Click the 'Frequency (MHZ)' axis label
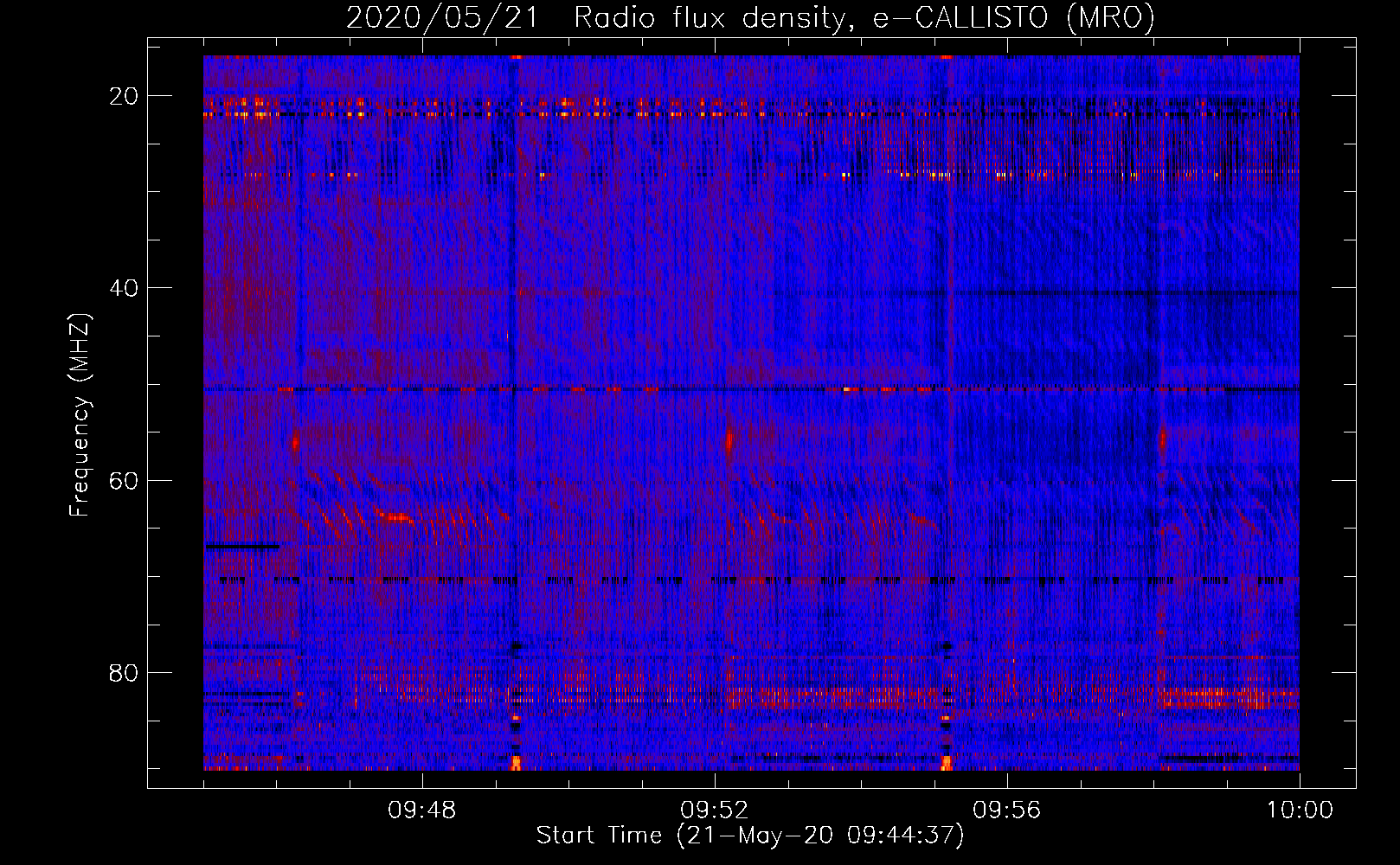The width and height of the screenshot is (1400, 865). pyautogui.click(x=80, y=415)
